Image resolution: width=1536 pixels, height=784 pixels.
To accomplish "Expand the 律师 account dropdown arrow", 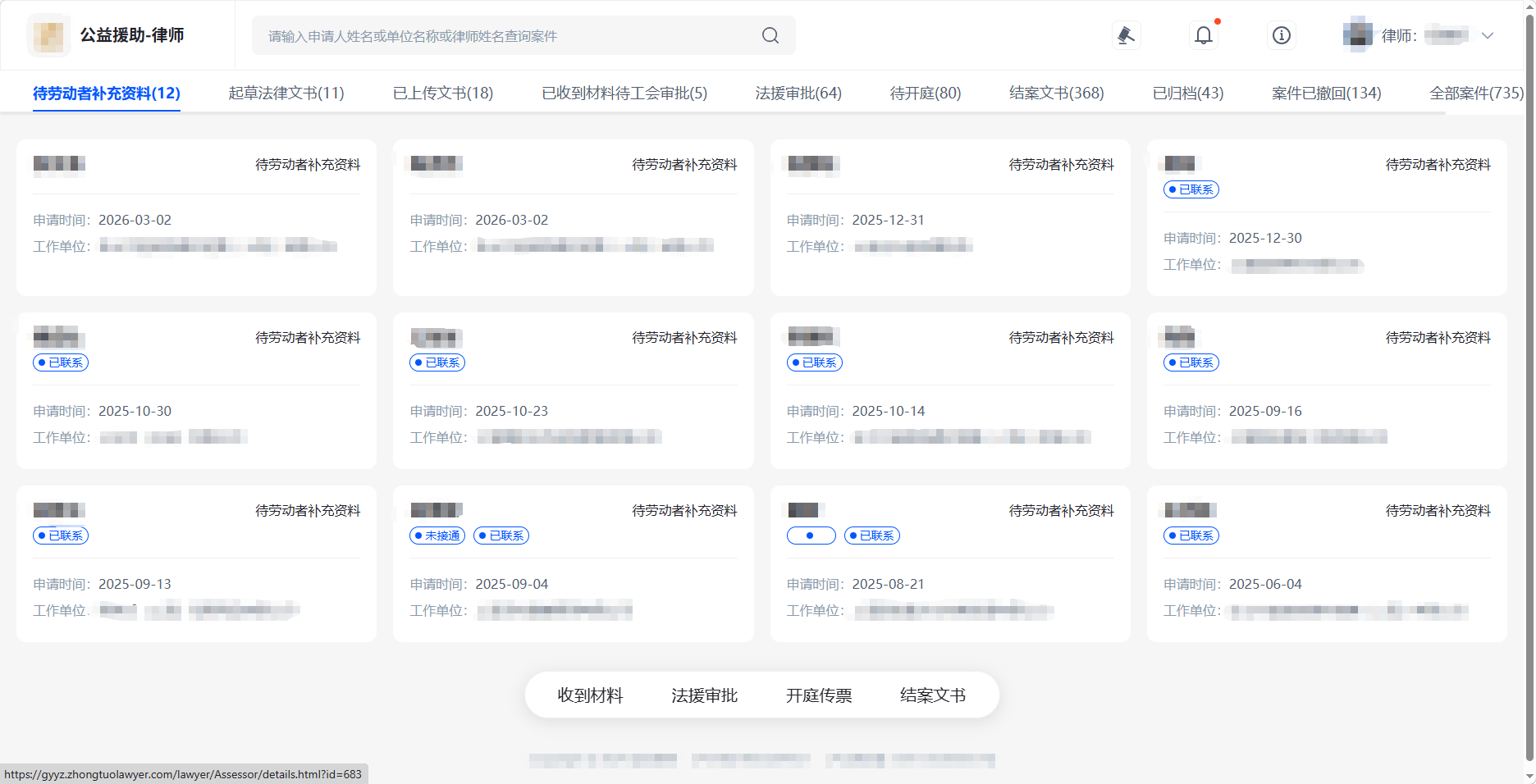I will click(1488, 35).
